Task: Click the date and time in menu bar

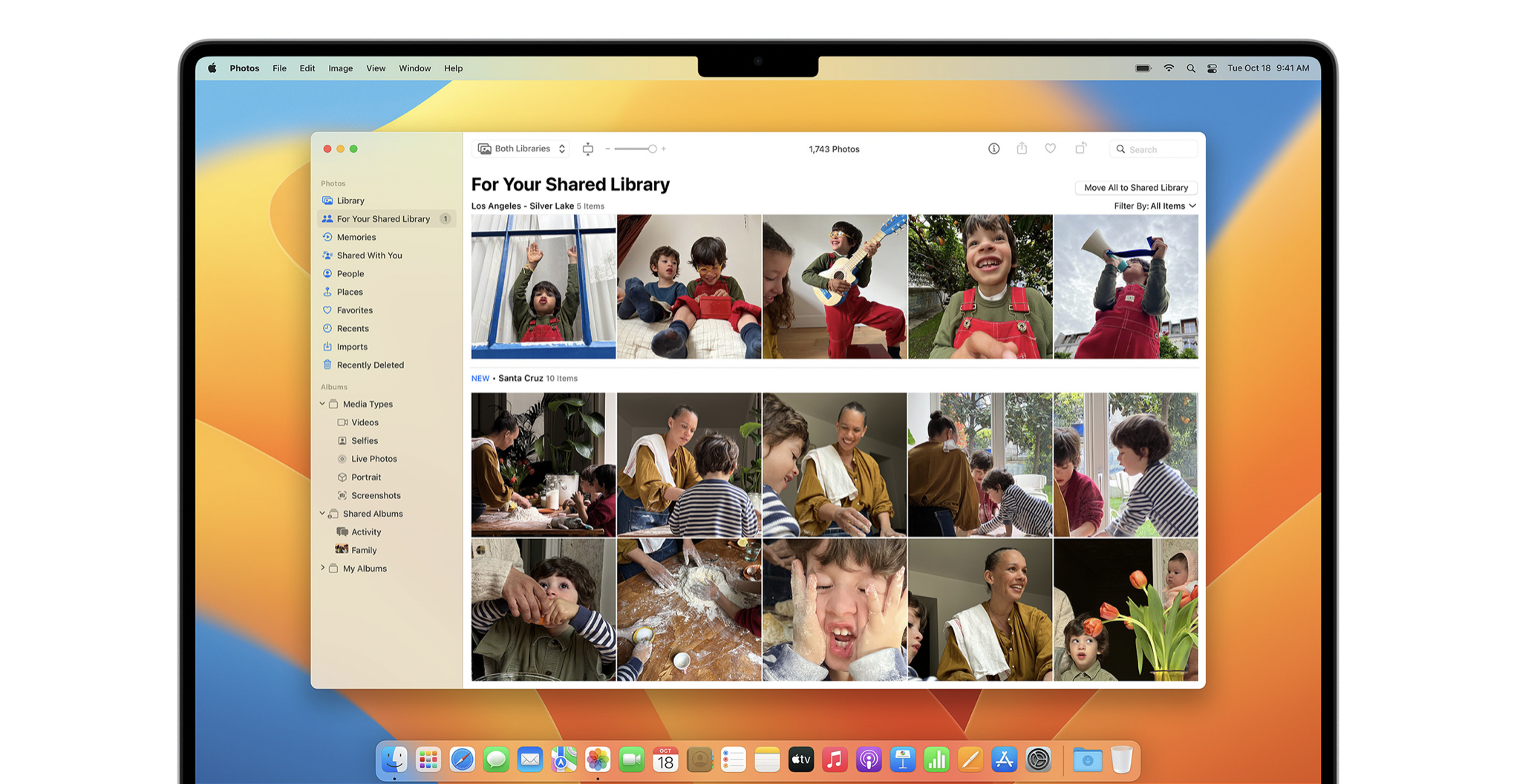Action: pos(1268,68)
